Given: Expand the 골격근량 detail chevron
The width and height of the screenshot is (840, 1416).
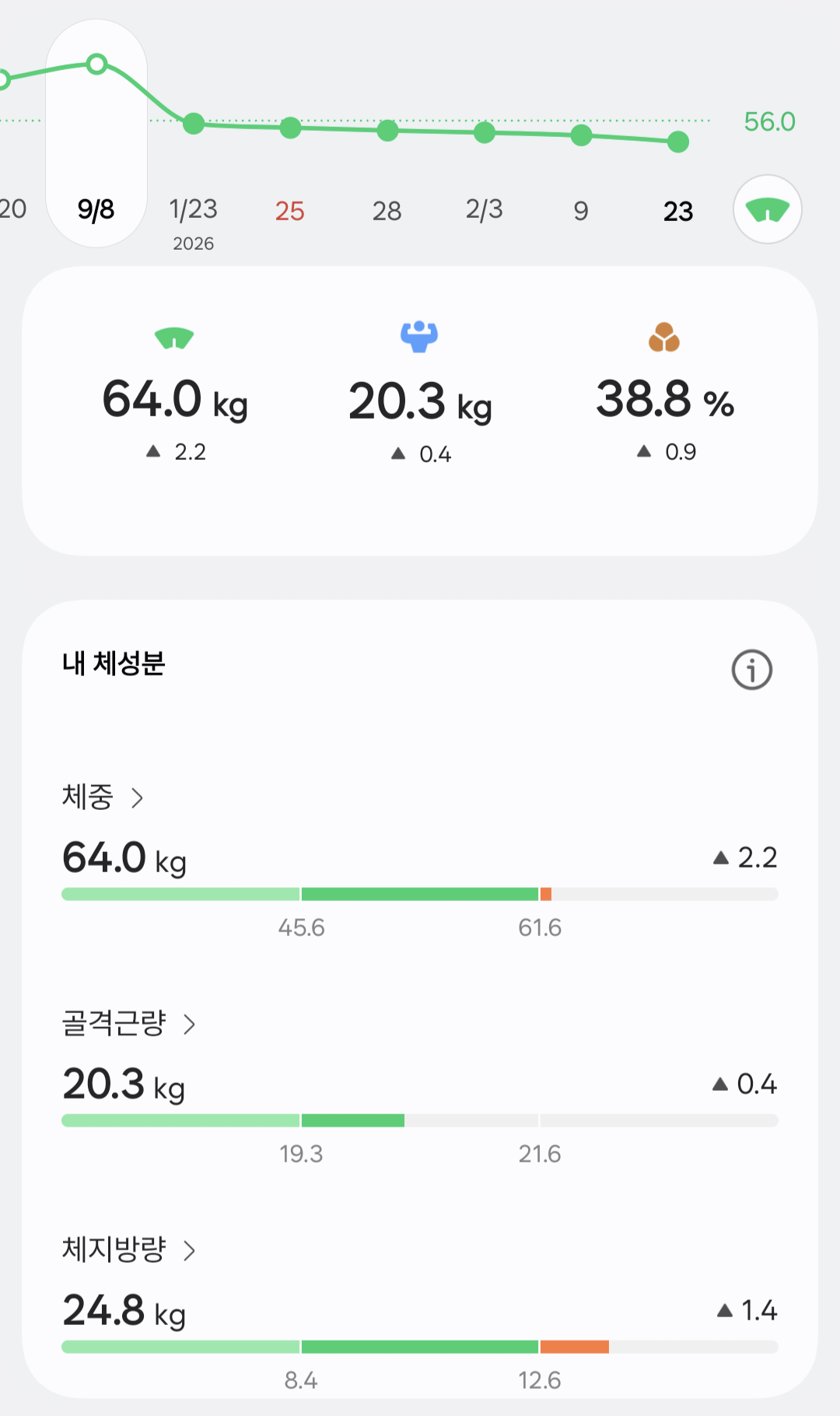Looking at the screenshot, I should [189, 1024].
